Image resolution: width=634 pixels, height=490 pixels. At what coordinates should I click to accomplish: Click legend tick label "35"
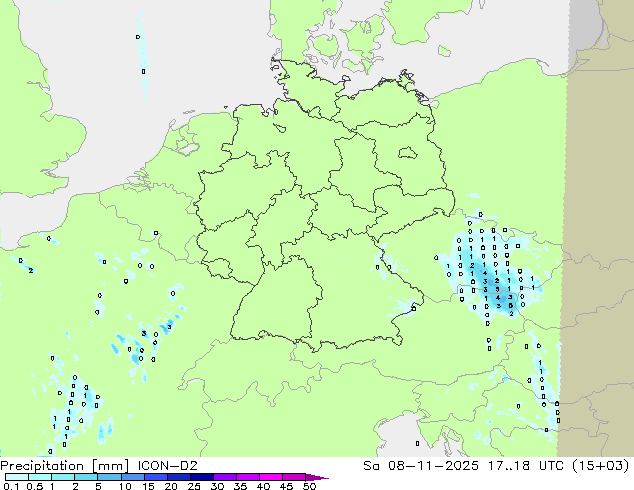point(240,486)
